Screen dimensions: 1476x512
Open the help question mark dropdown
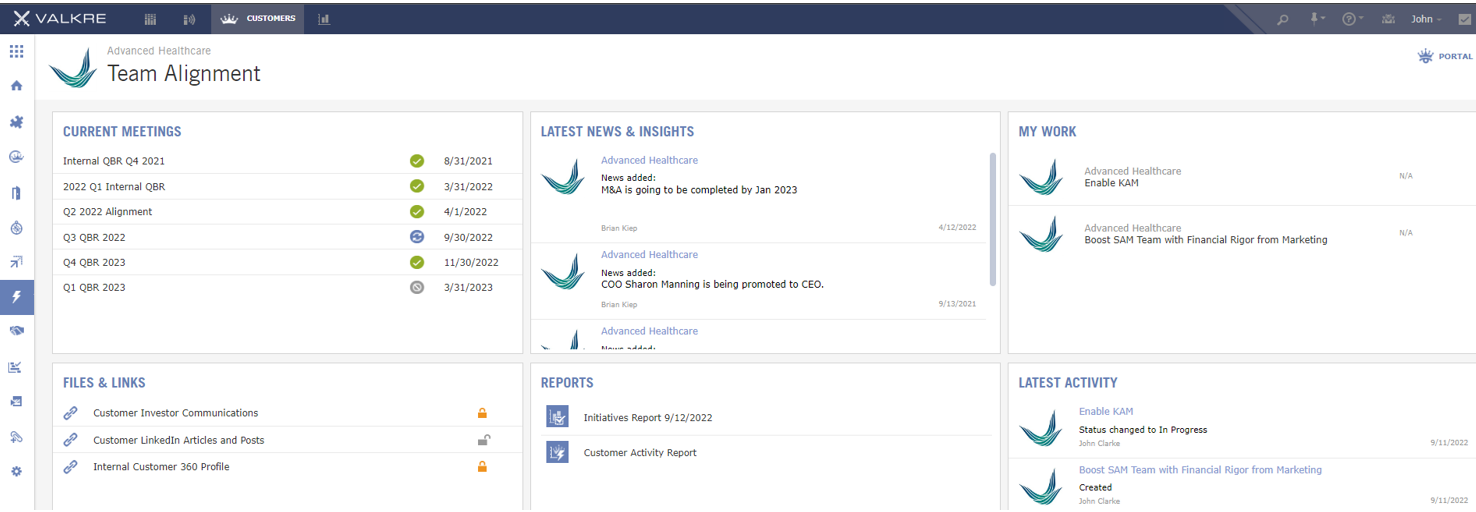click(x=1352, y=19)
